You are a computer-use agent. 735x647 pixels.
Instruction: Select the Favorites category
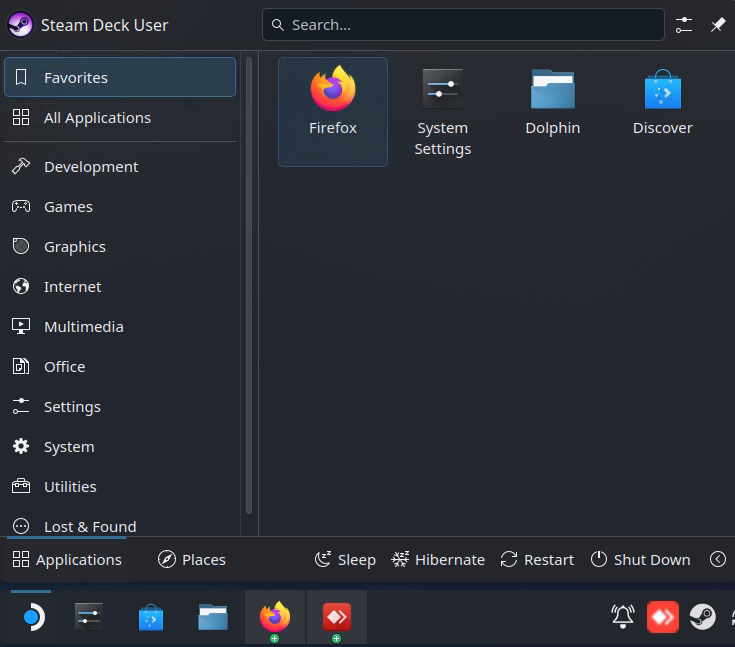click(x=120, y=77)
